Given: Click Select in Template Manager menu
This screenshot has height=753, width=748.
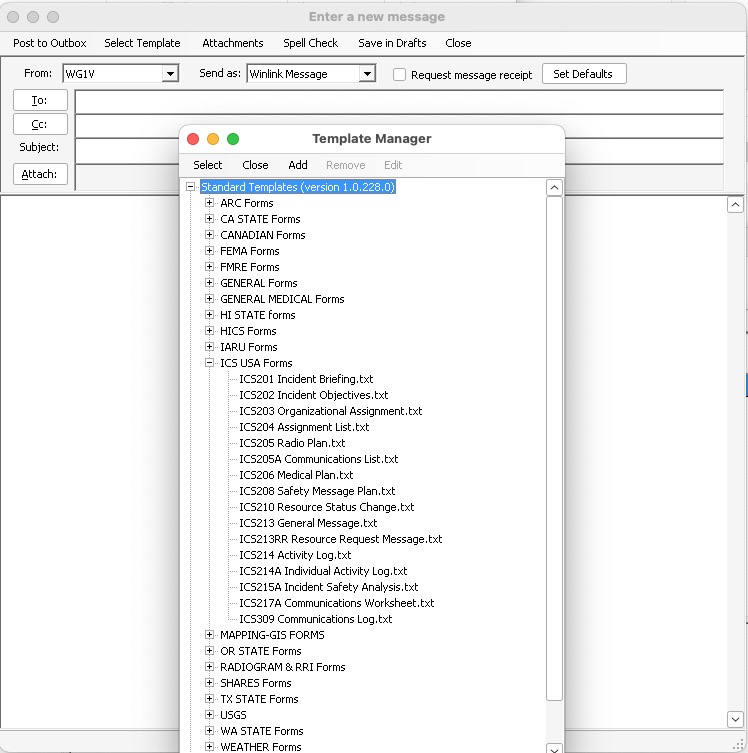Looking at the screenshot, I should (x=208, y=165).
